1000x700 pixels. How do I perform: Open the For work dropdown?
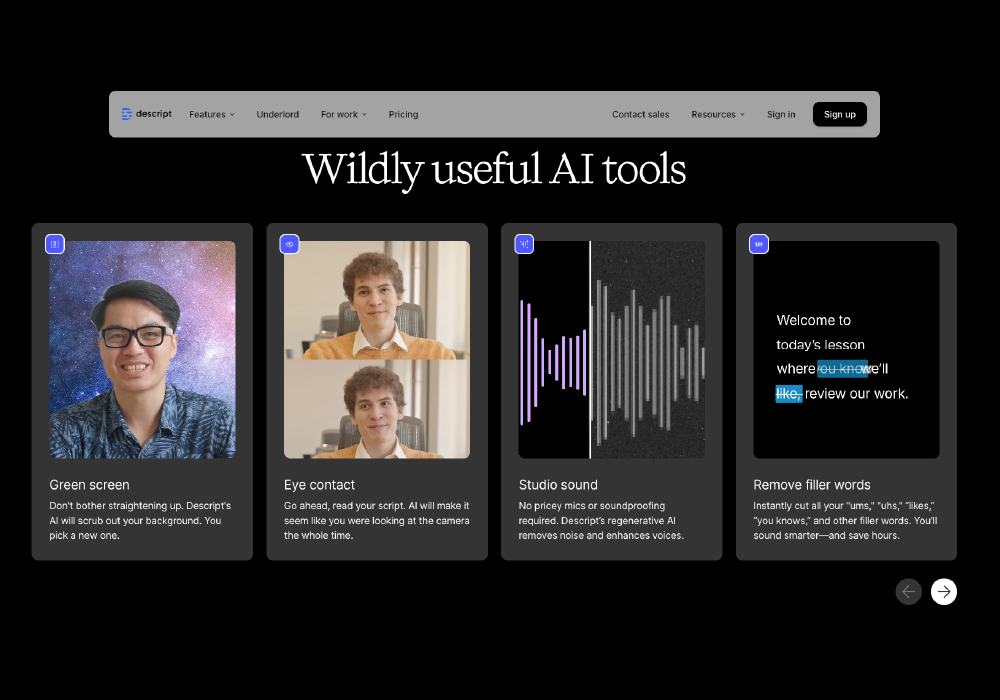pos(343,115)
